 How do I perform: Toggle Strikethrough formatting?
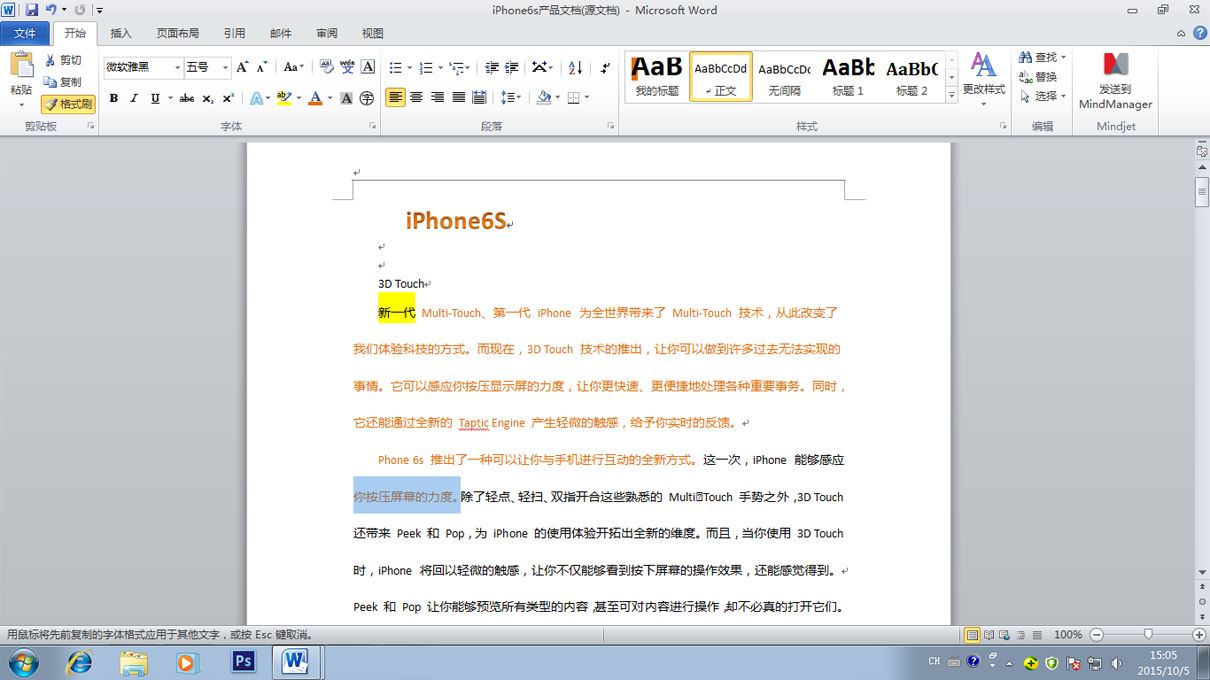coord(186,98)
